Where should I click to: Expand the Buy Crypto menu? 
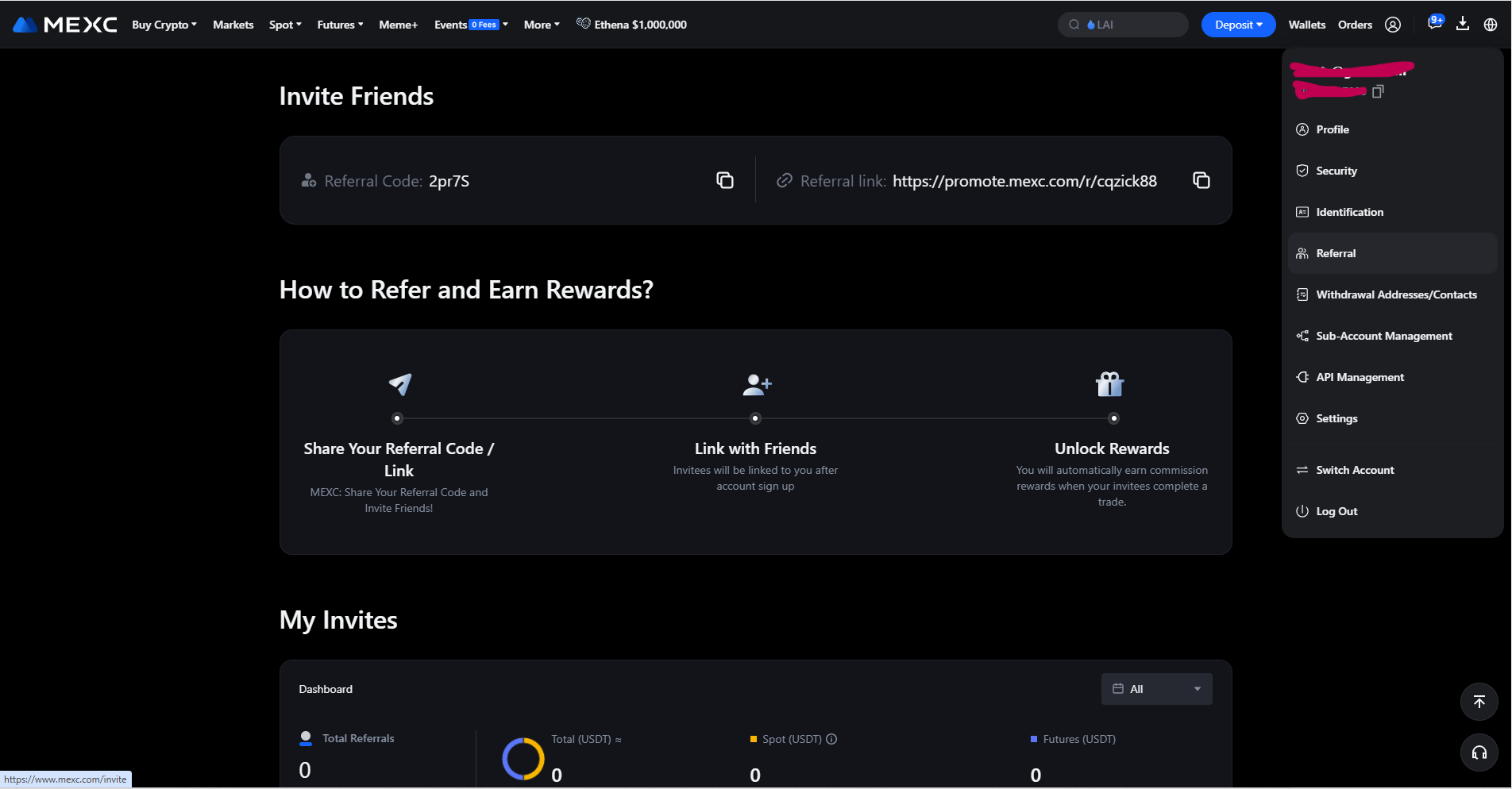[x=164, y=25]
